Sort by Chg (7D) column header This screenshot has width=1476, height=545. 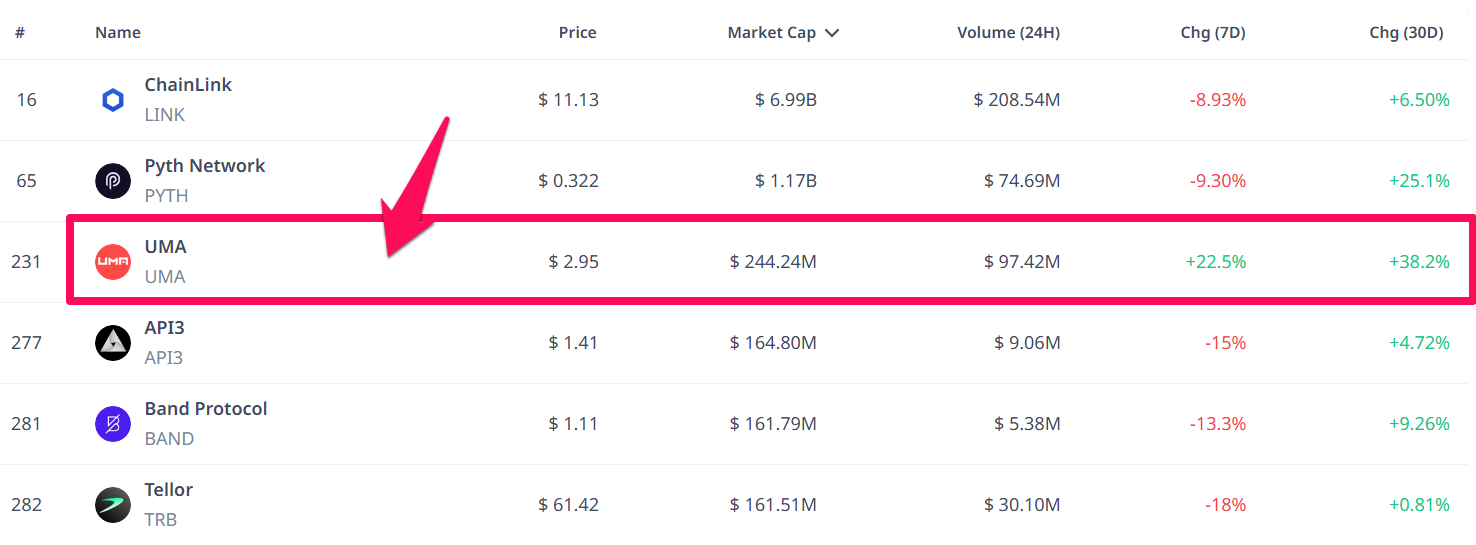click(1212, 33)
